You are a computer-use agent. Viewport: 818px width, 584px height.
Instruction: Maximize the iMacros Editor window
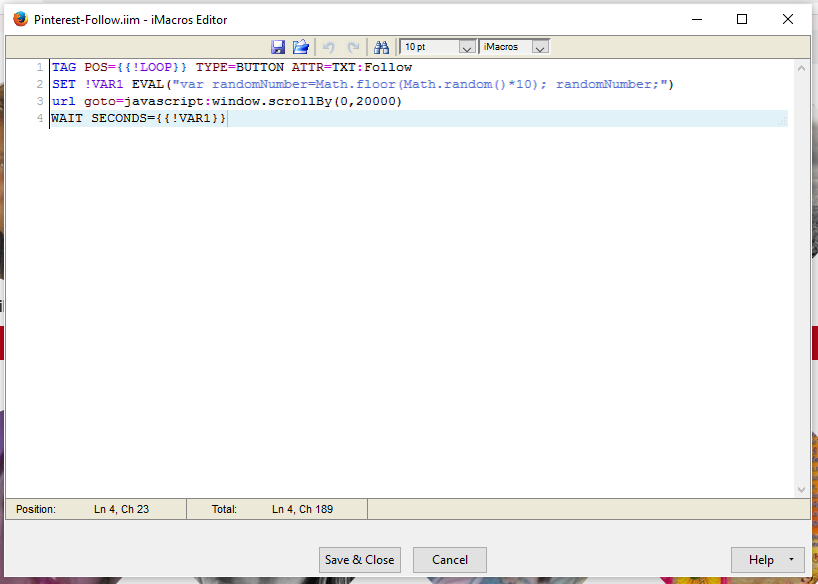(x=742, y=19)
